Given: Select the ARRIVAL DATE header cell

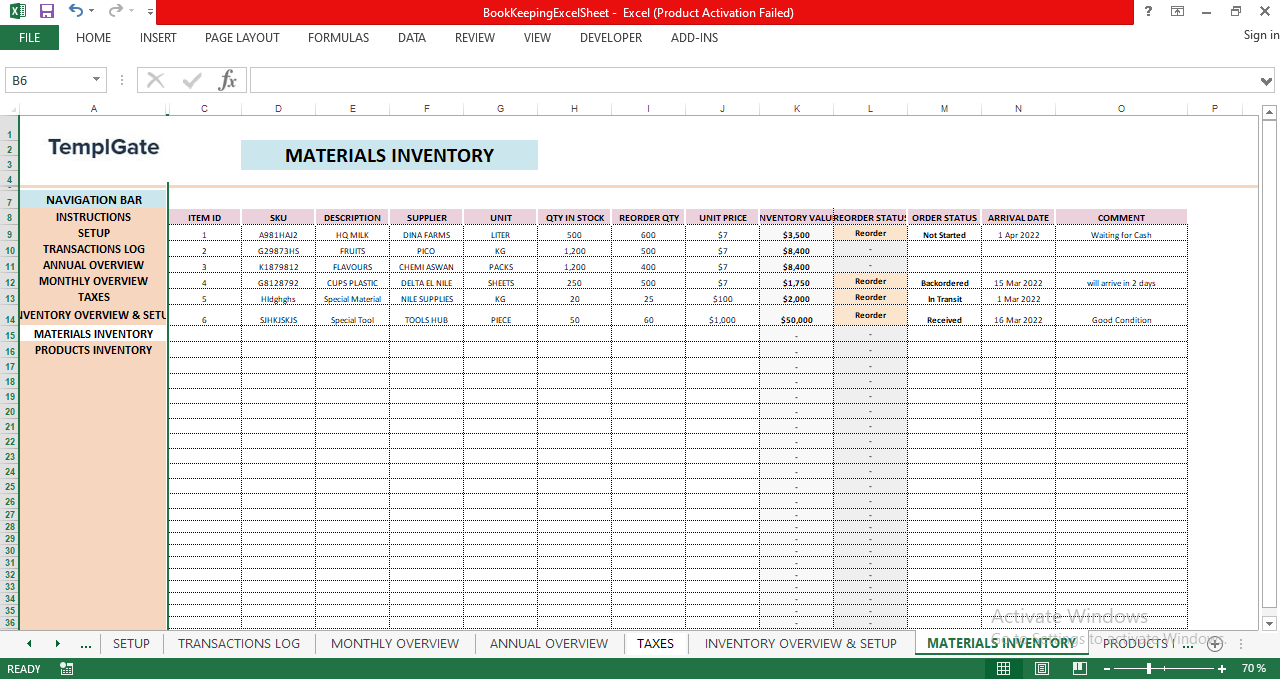Looking at the screenshot, I should (x=1018, y=217).
